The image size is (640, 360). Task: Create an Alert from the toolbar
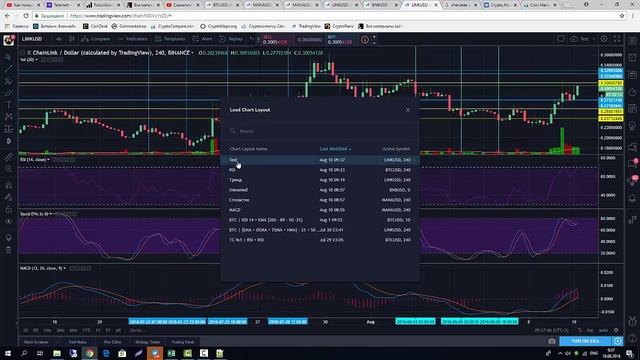click(x=203, y=39)
